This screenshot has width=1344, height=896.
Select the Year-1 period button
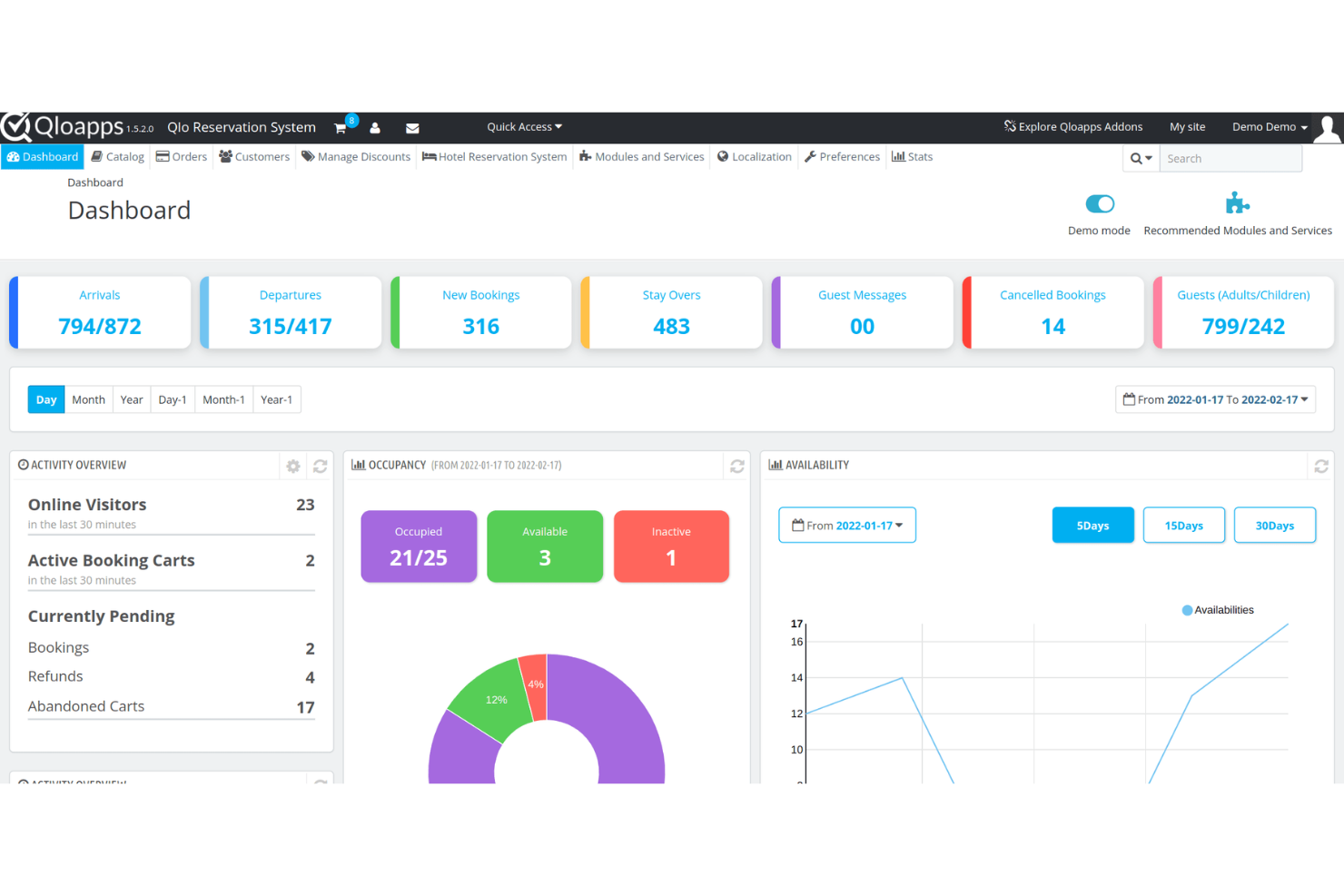[277, 399]
